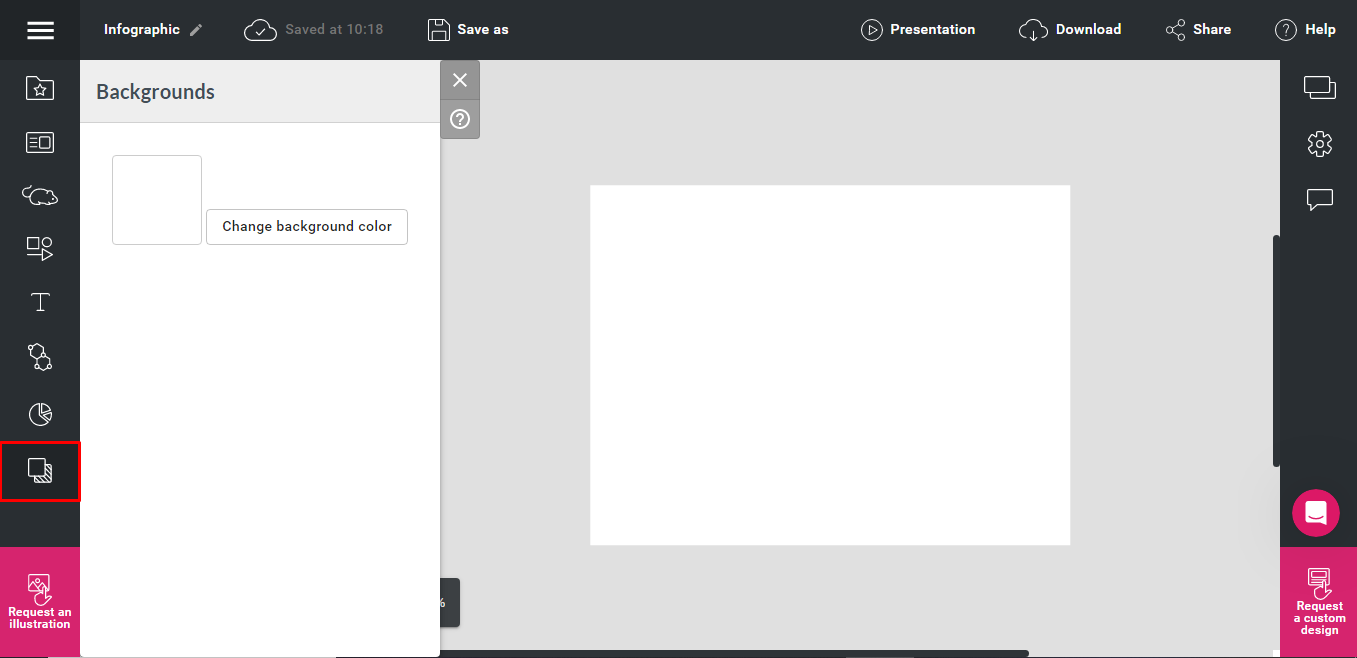Viewport: 1357px width, 658px height.
Task: Open the settings gear on right sidebar
Action: (x=1319, y=144)
